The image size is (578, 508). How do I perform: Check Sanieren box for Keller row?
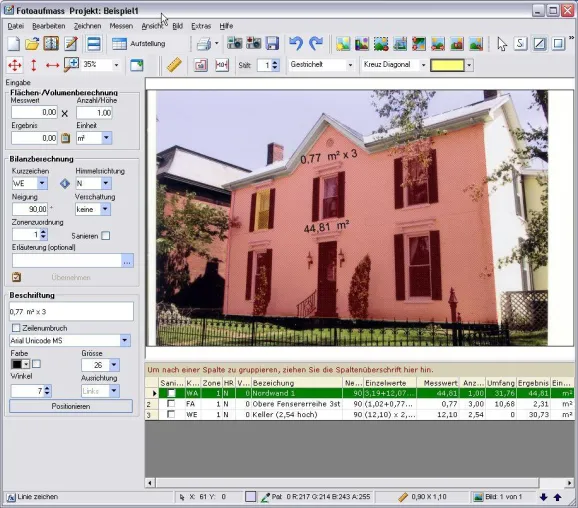171,414
